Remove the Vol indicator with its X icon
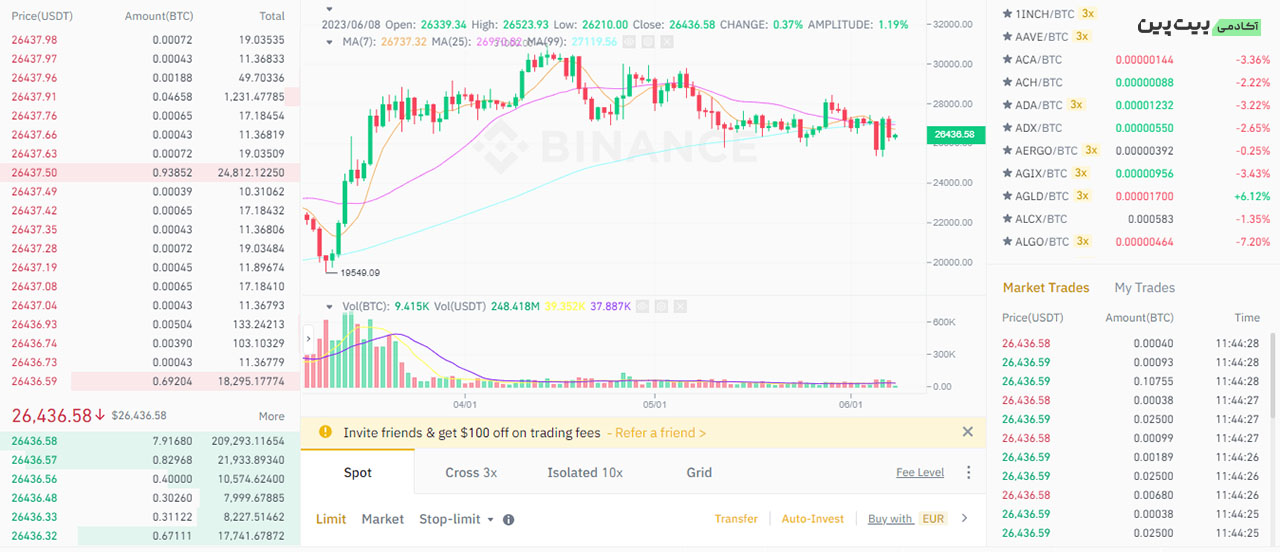Viewport: 1280px width, 552px height. 680,306
